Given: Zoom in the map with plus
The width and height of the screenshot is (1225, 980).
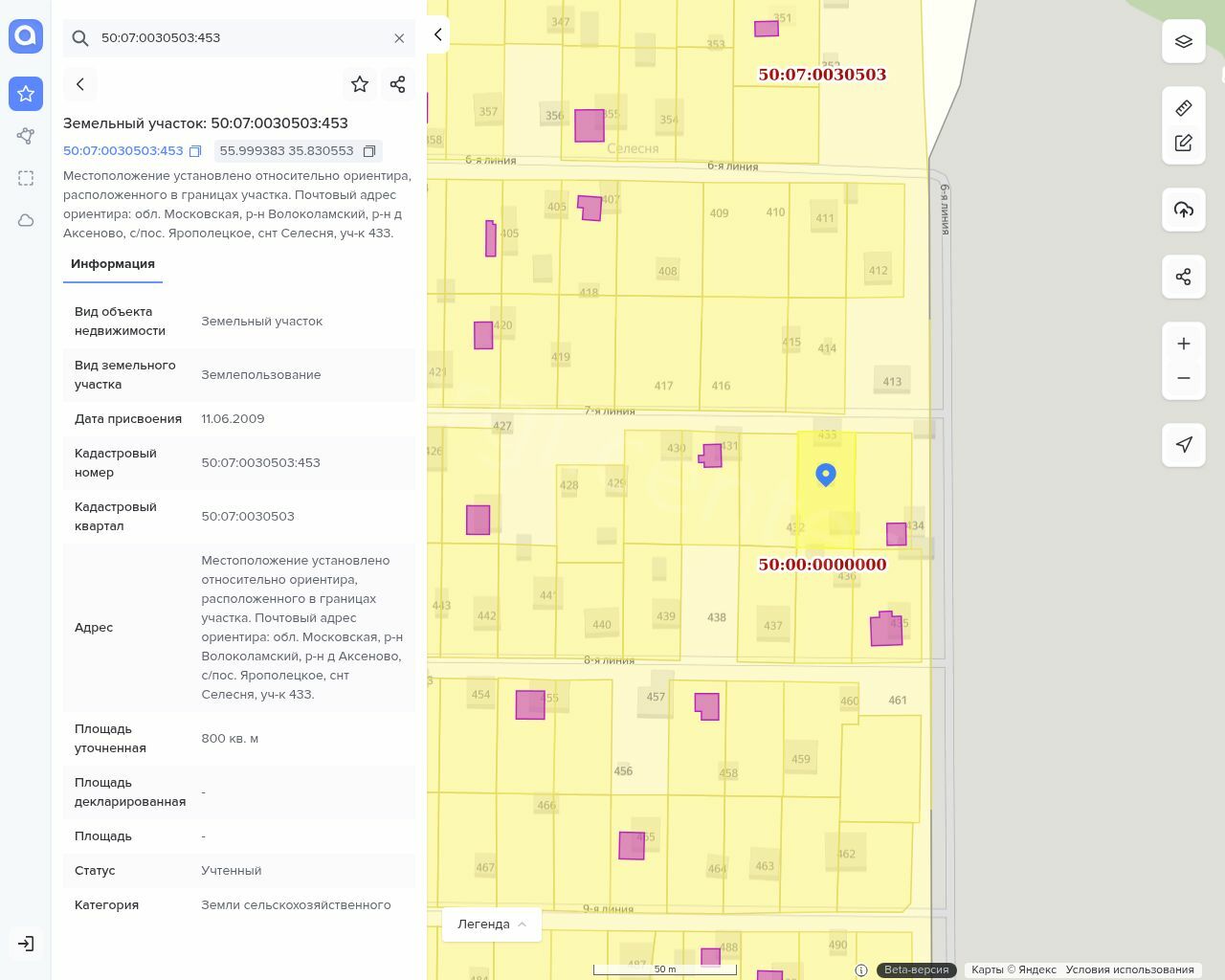Looking at the screenshot, I should point(1184,344).
